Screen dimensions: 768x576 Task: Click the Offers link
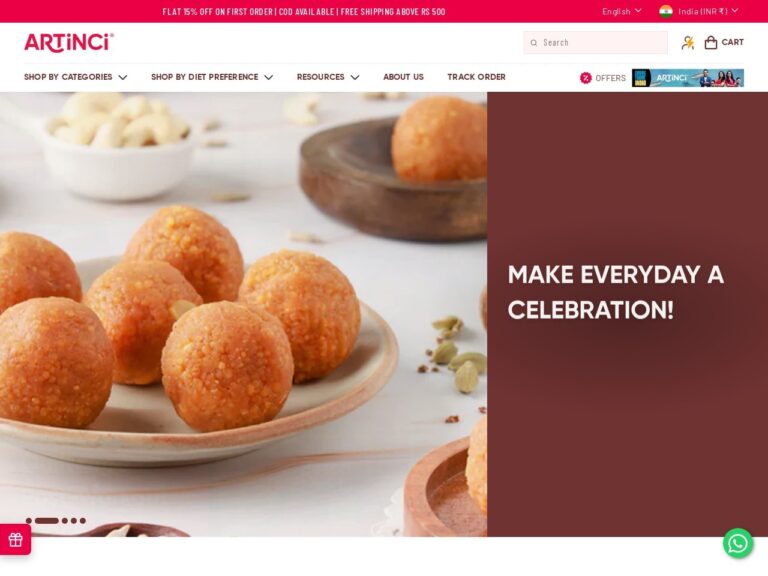tap(610, 78)
